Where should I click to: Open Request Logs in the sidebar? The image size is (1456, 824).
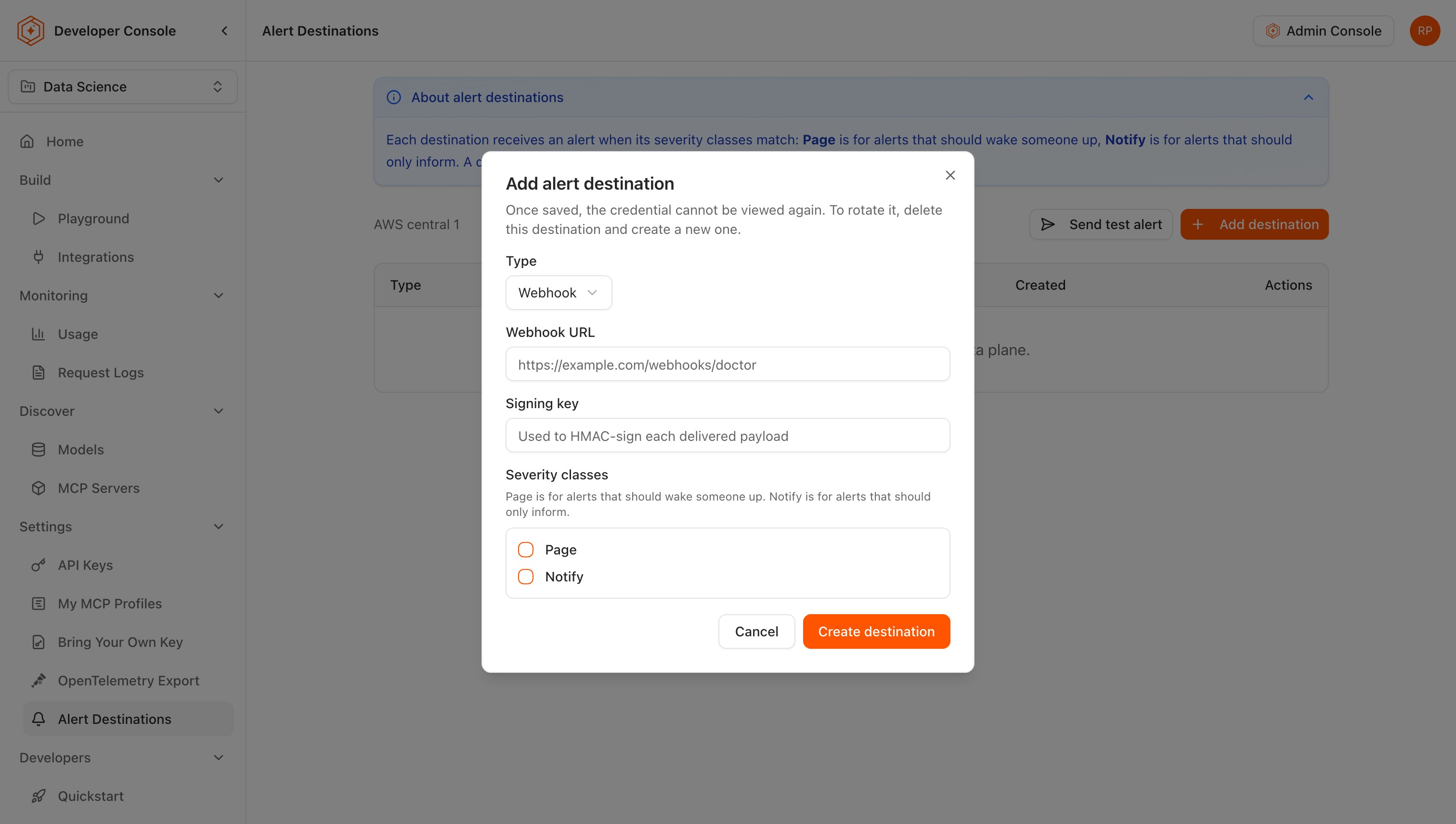click(x=129, y=373)
